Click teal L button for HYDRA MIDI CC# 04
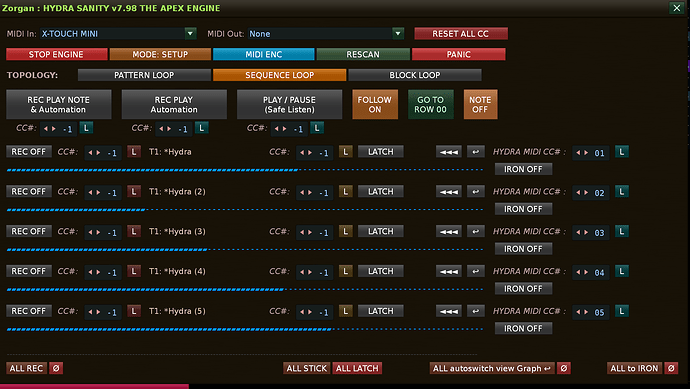690x389 pixels. pos(621,271)
